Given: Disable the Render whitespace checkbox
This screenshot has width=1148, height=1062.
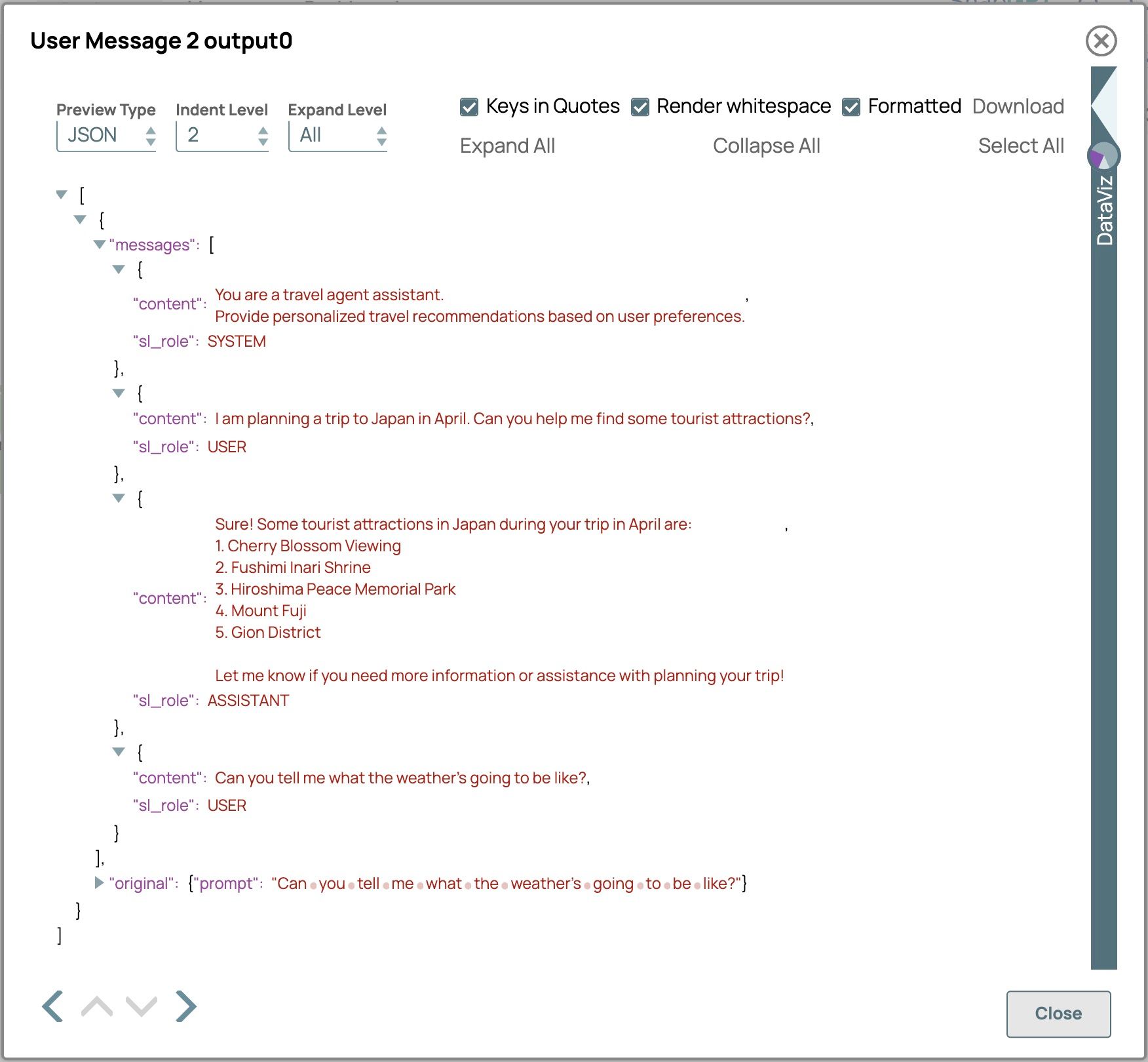Looking at the screenshot, I should point(640,107).
